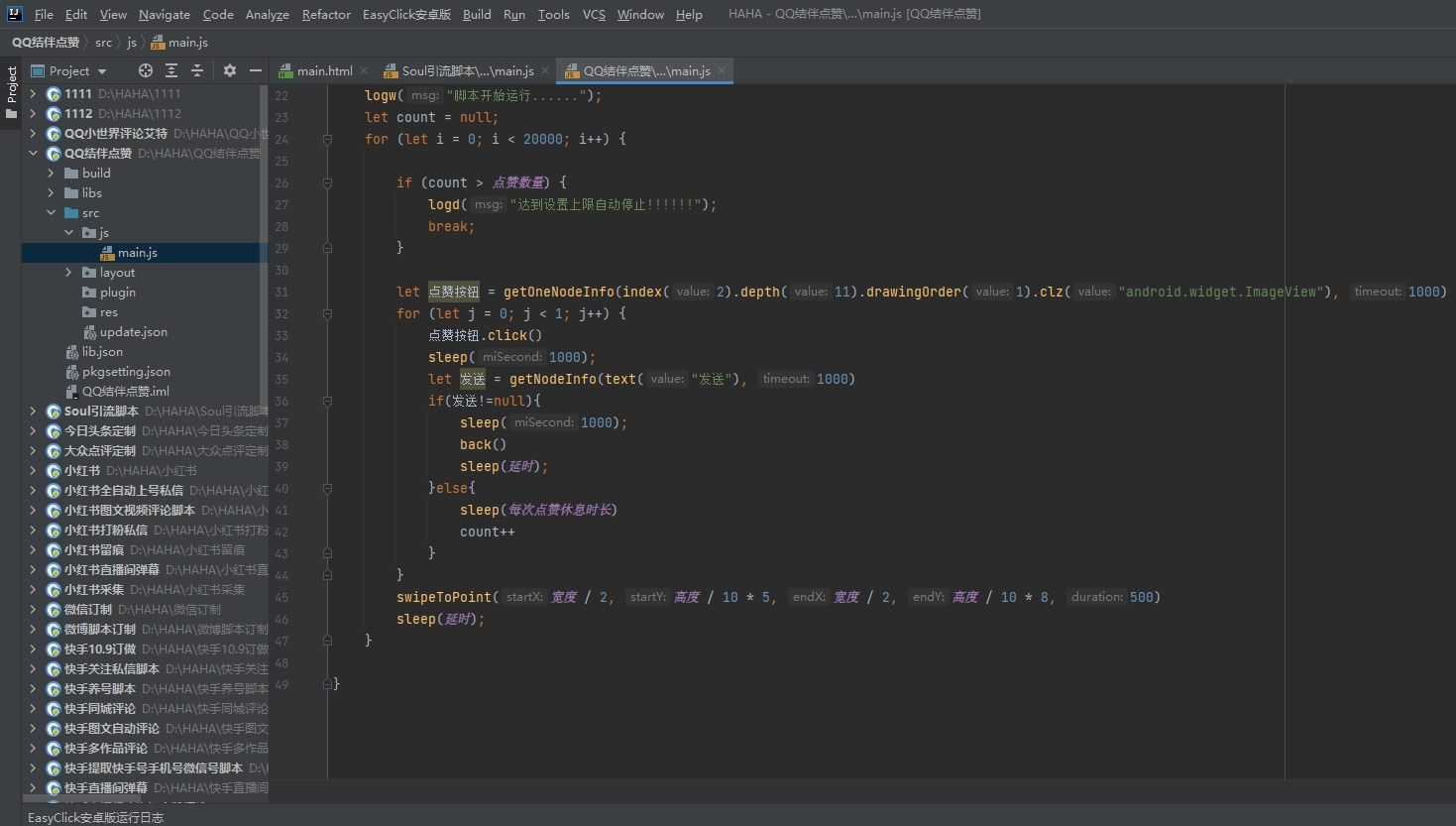Click the Expand All icon in Project panel
Image resolution: width=1456 pixels, height=826 pixels.
[x=171, y=70]
